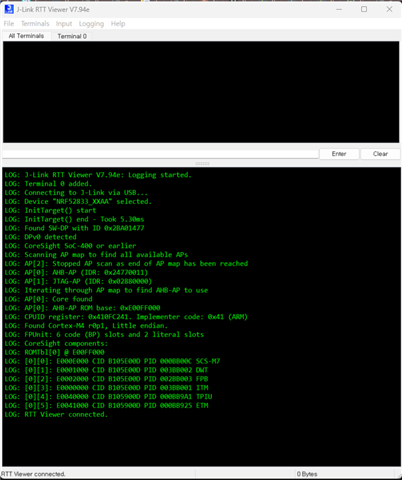This screenshot has height=480, width=402.
Task: Minimize the RTT Viewer window
Action: 339,9
